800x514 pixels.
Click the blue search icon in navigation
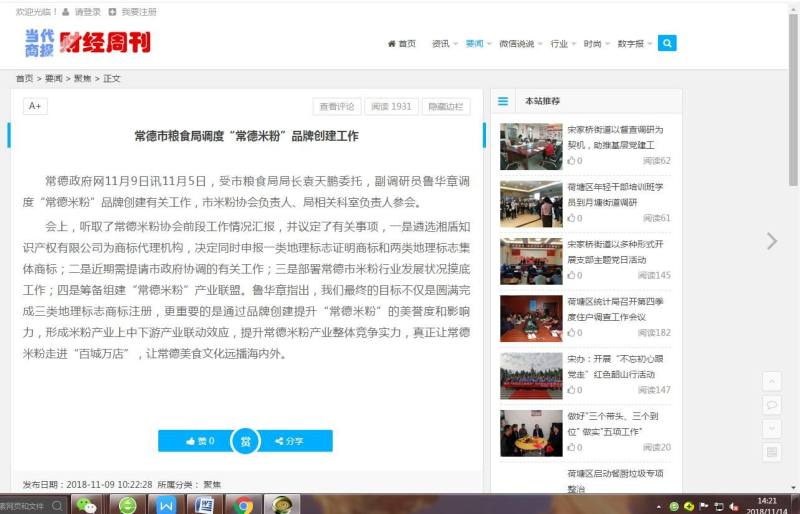click(667, 43)
